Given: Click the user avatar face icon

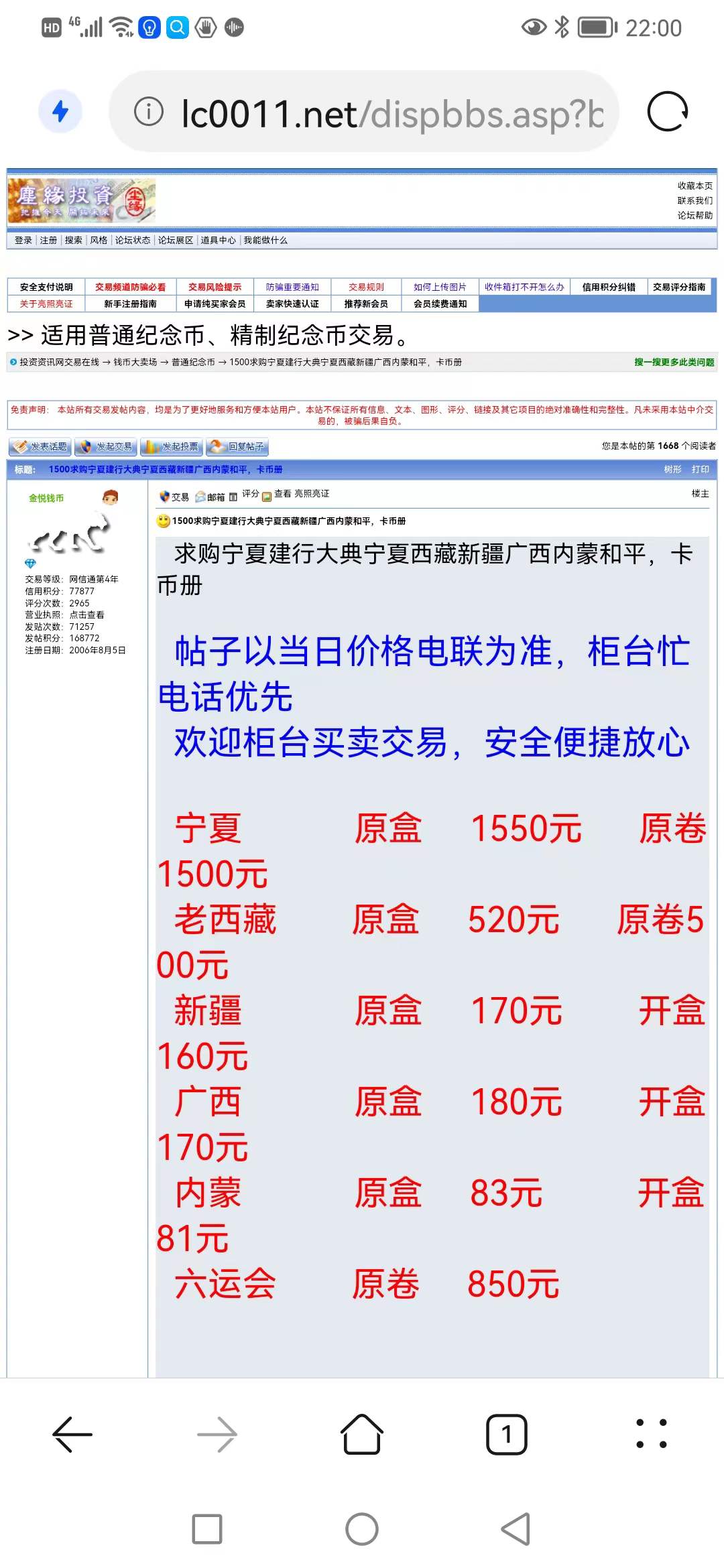Looking at the screenshot, I should pos(111,497).
